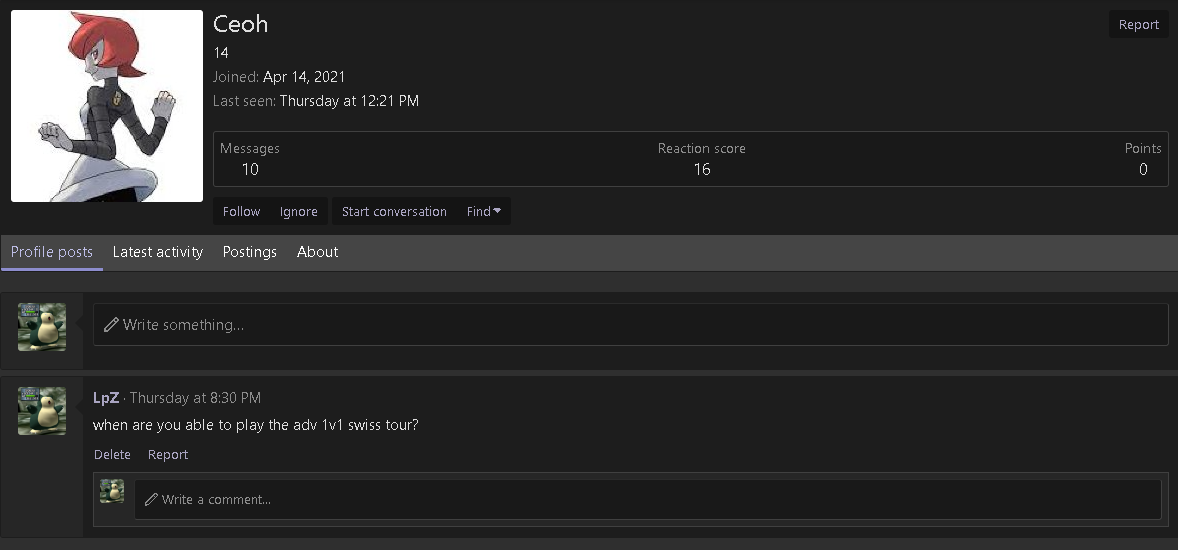Click the Snorlax avatar beside Write something

[x=42, y=327]
